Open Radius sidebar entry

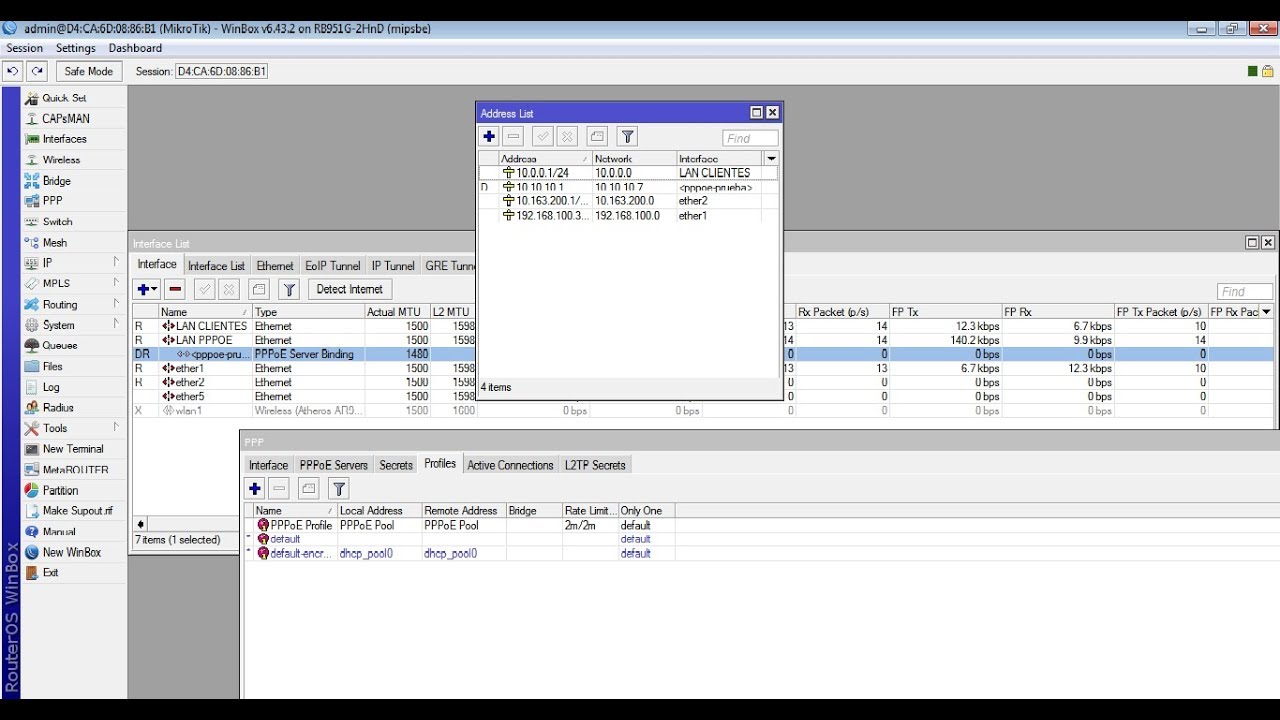coord(58,408)
